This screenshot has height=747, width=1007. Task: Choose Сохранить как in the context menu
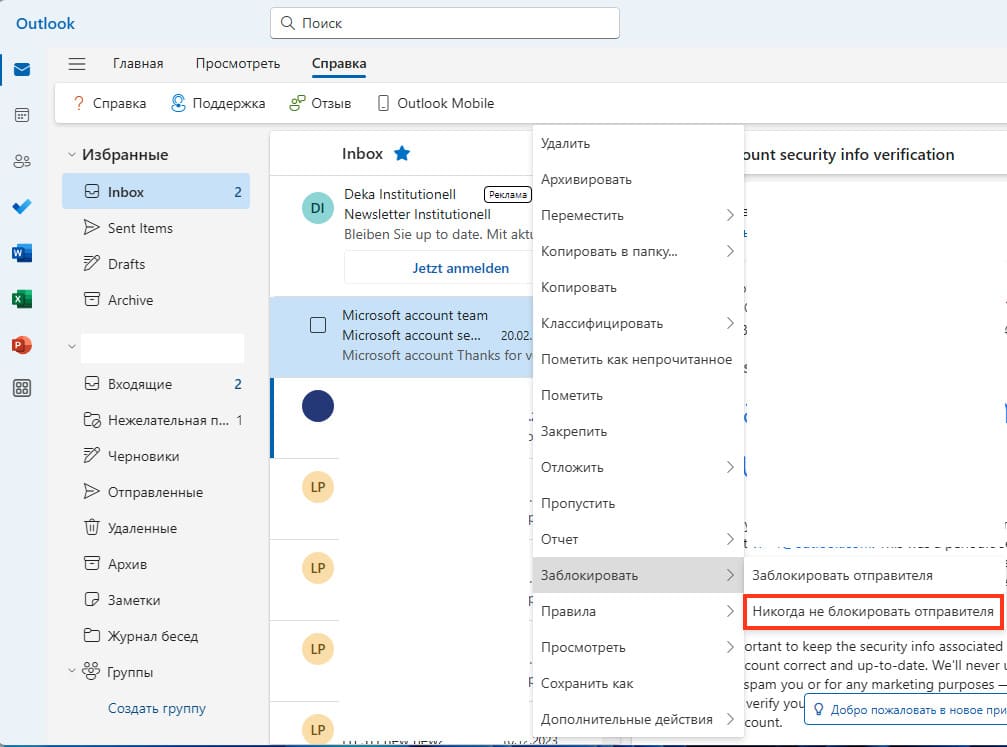(x=638, y=683)
